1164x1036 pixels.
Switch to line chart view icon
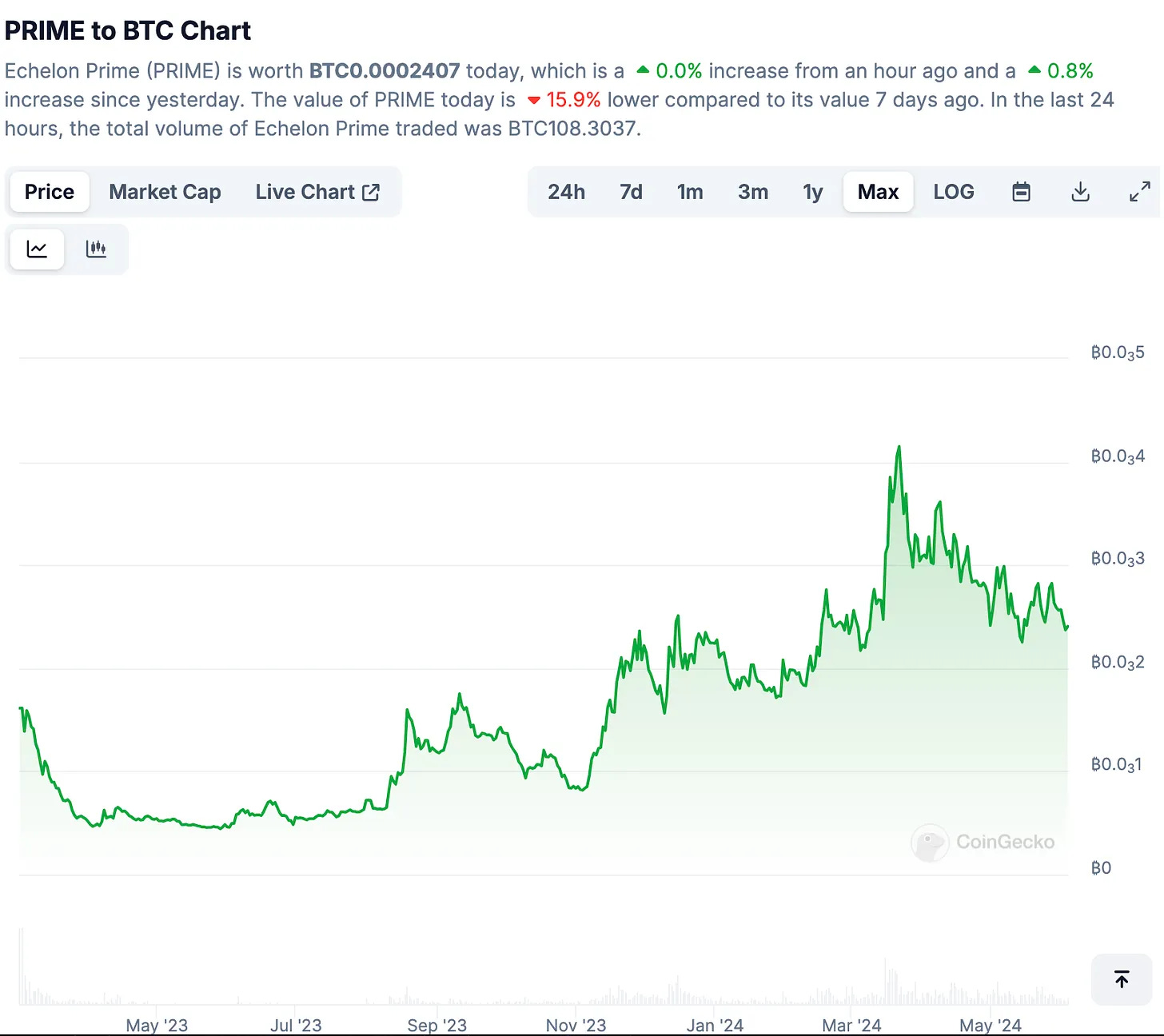coord(37,249)
